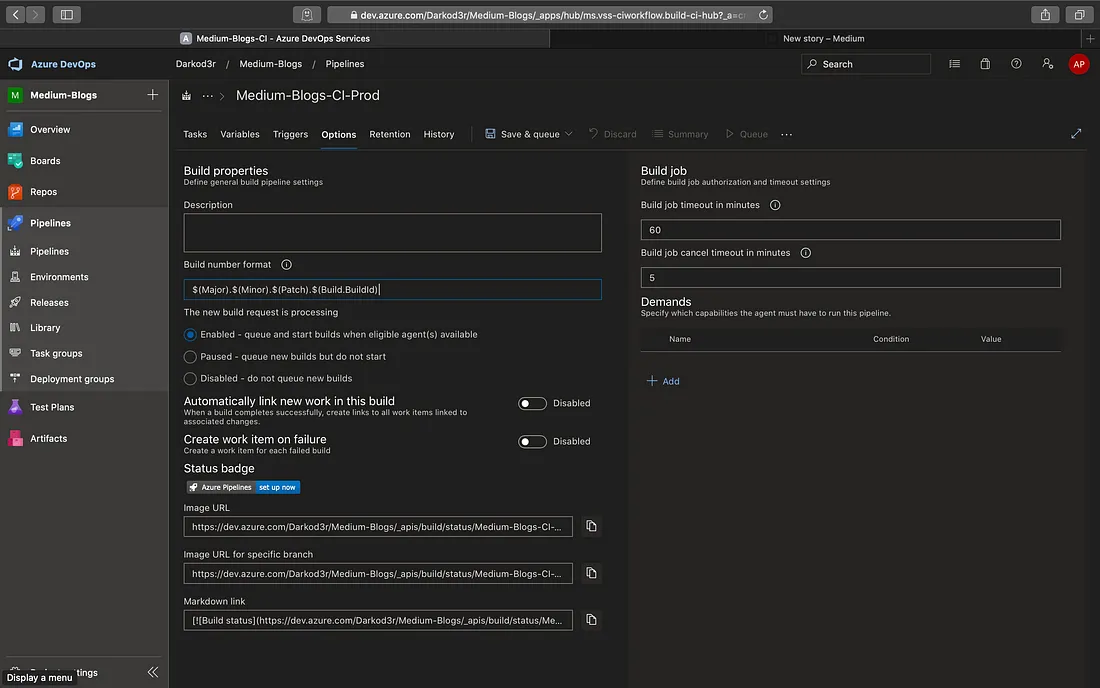Open Task groups in the sidebar
Screen dimensions: 1100x688
click(x=56, y=353)
